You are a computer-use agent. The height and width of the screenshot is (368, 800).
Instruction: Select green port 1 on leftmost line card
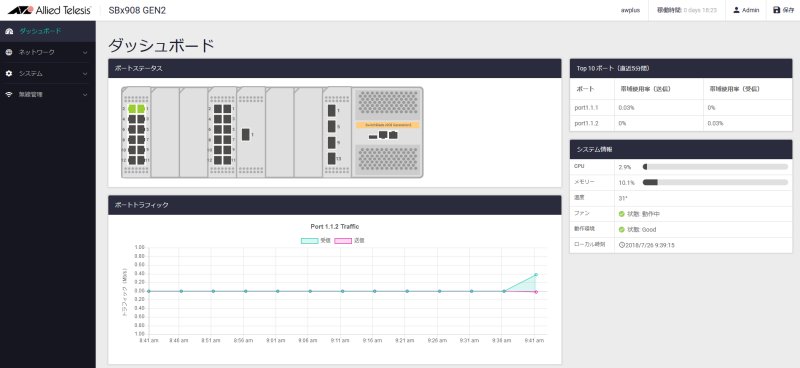tap(141, 109)
